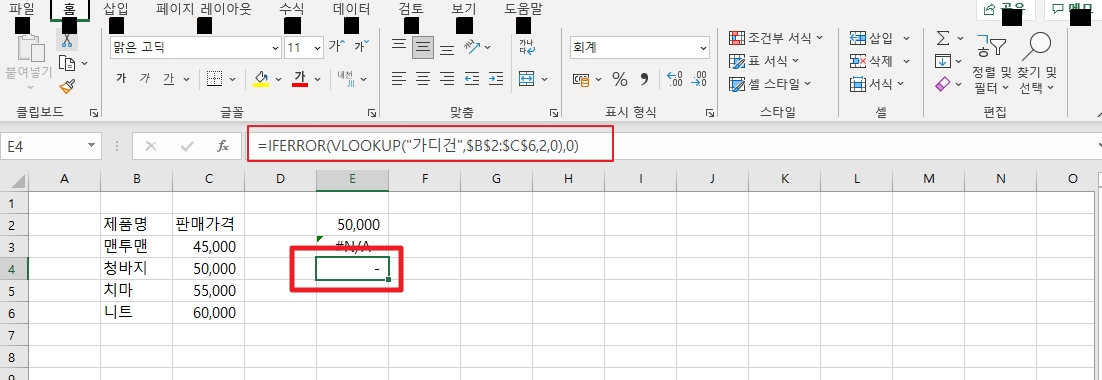The image size is (1102, 380).
Task: Switch to the 삽입 ribbon tab
Action: coord(116,9)
